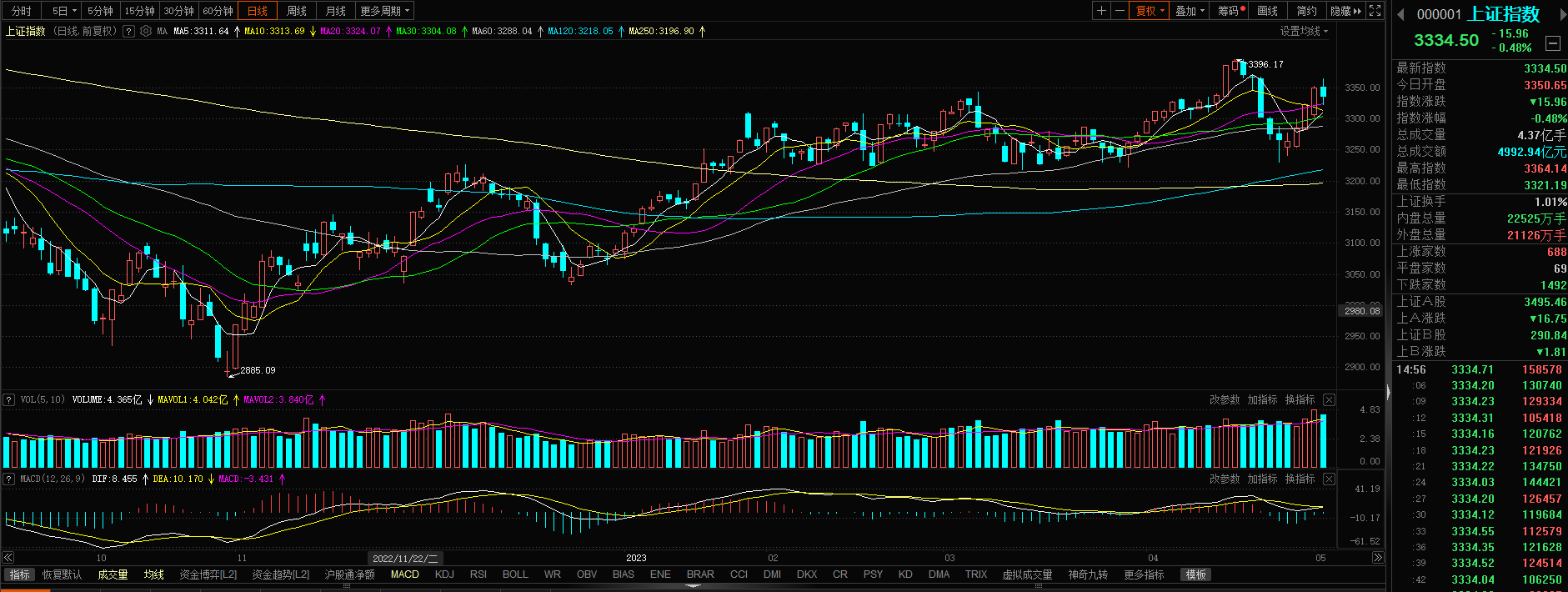
Task: Collapse quote panel with minus box
Action: pyautogui.click(x=1552, y=43)
